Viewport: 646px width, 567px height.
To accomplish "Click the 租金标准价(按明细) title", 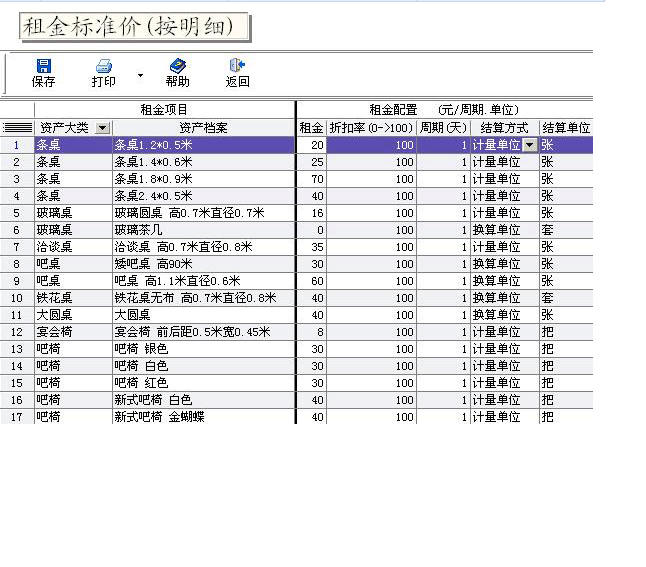I will point(133,27).
